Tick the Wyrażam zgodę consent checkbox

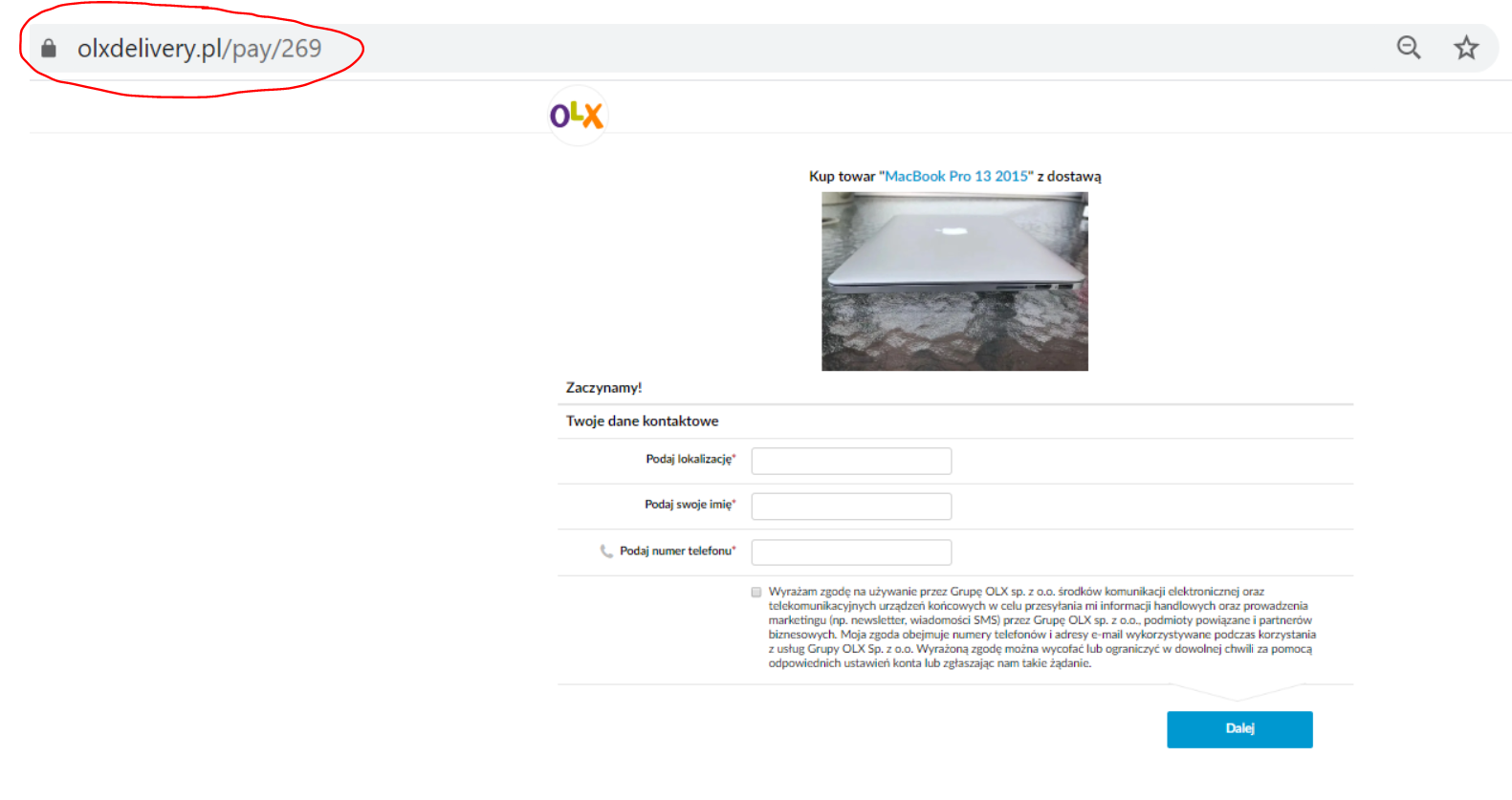pos(756,593)
